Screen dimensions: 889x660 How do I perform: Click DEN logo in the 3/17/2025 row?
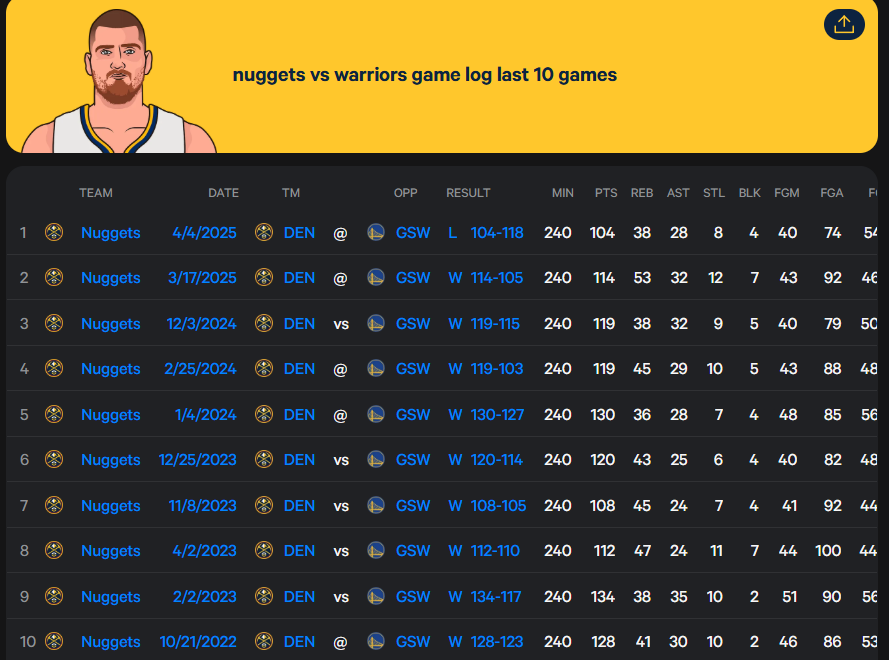(264, 277)
